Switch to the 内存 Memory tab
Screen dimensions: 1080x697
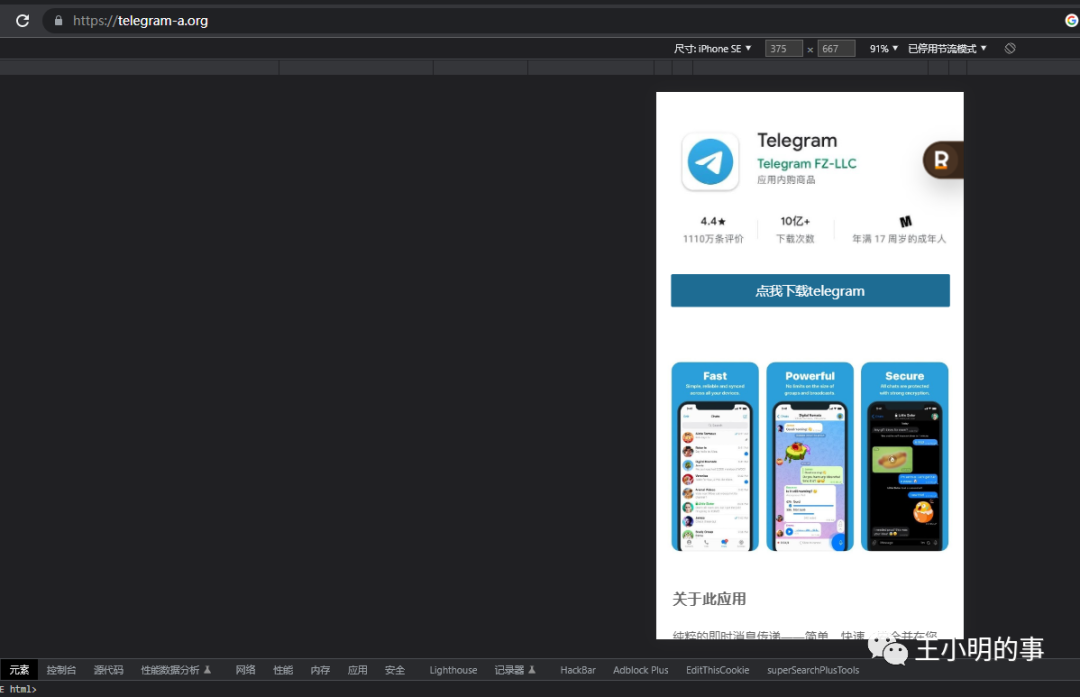click(320, 669)
